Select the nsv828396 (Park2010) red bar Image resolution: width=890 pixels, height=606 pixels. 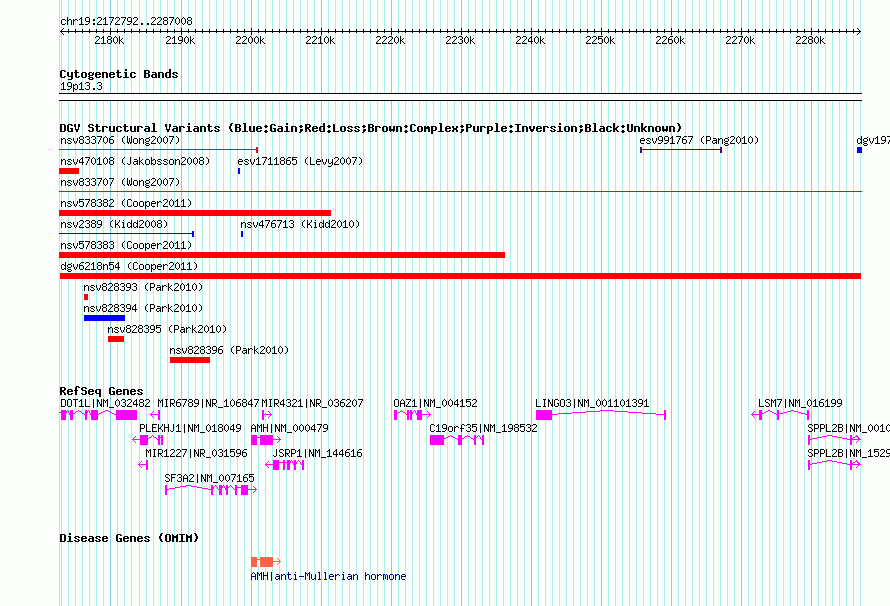190,360
